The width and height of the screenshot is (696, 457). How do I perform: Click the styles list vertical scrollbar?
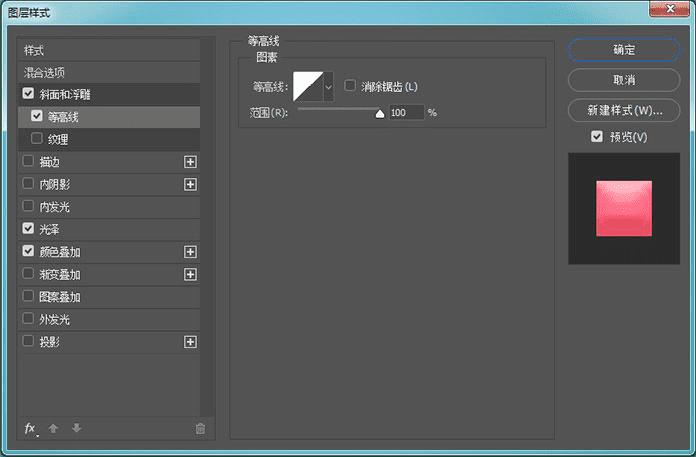point(207,226)
